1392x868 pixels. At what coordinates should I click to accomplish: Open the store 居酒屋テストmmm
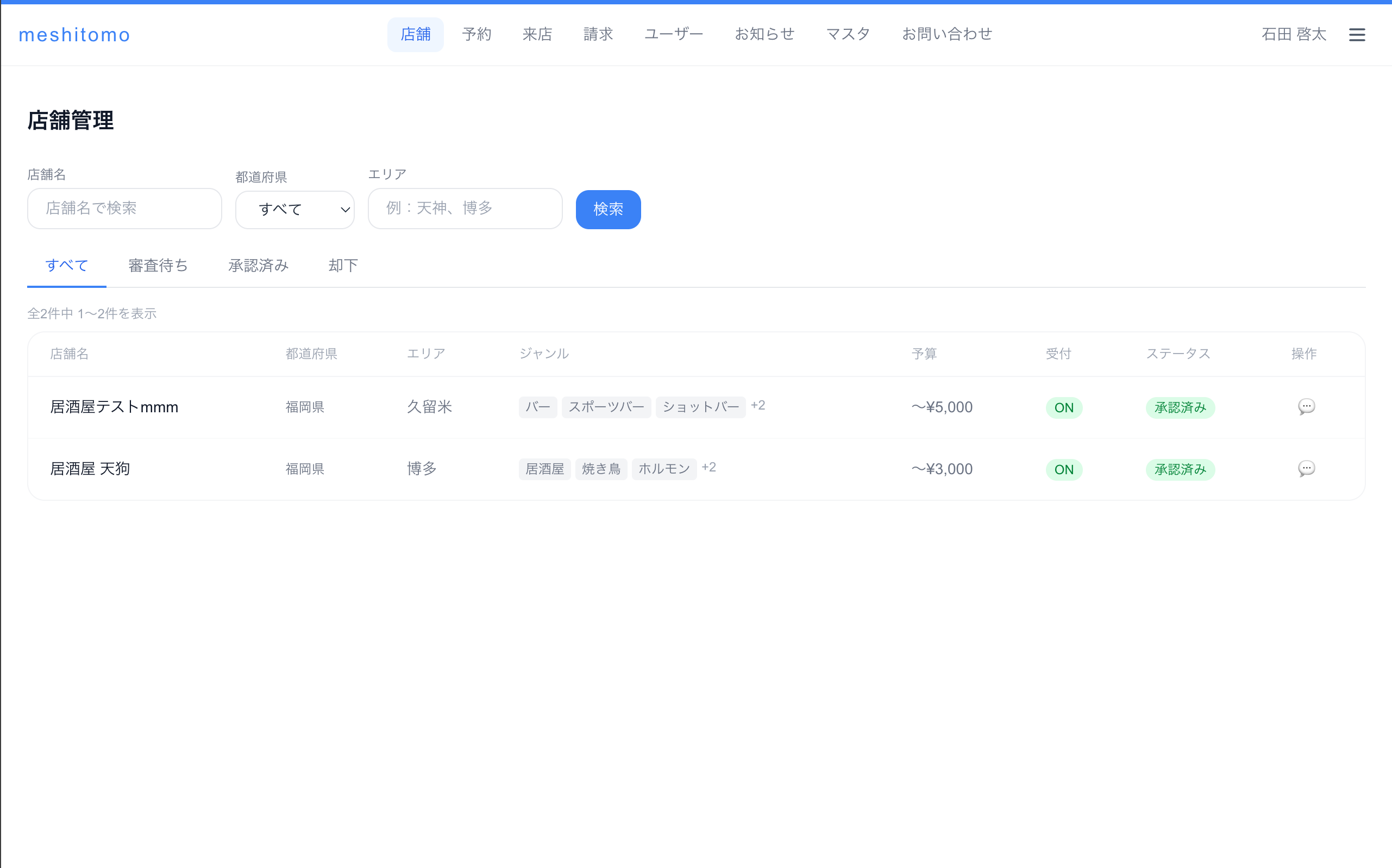click(x=114, y=407)
